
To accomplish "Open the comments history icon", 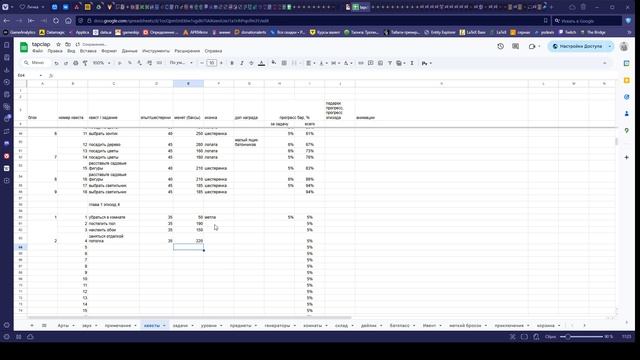I will 516,47.
